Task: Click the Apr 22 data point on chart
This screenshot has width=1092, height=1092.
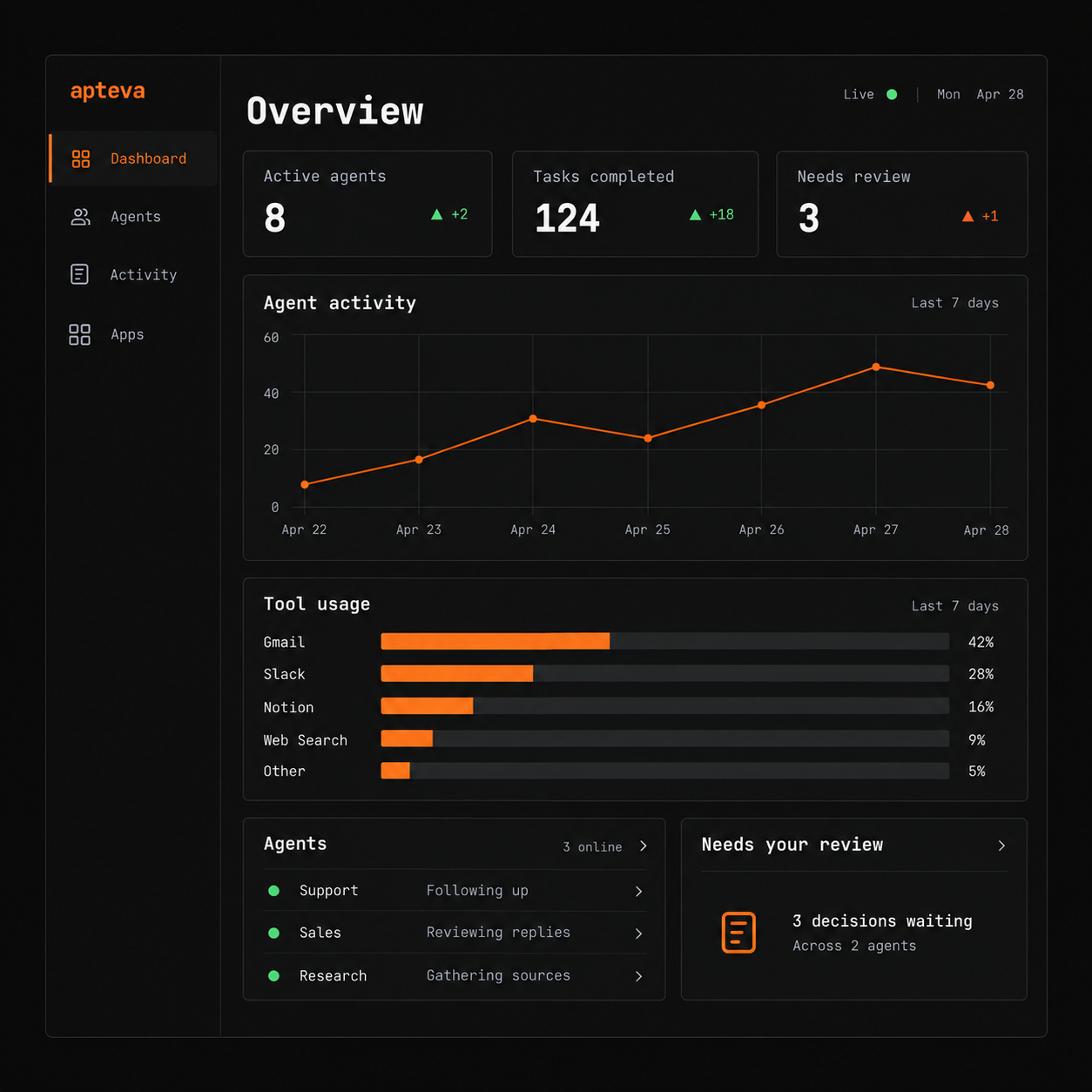Action: [x=305, y=484]
